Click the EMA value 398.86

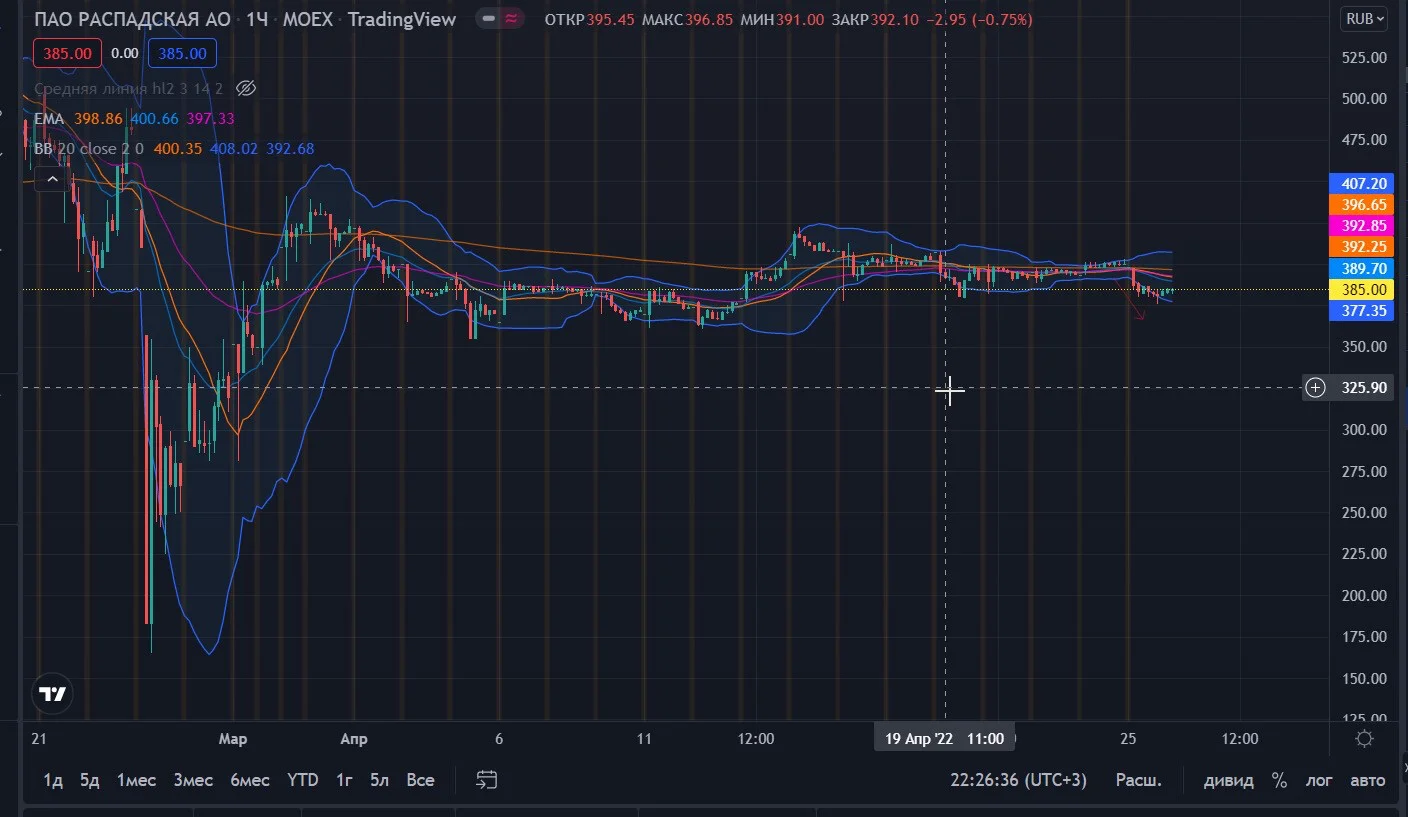[x=98, y=119]
